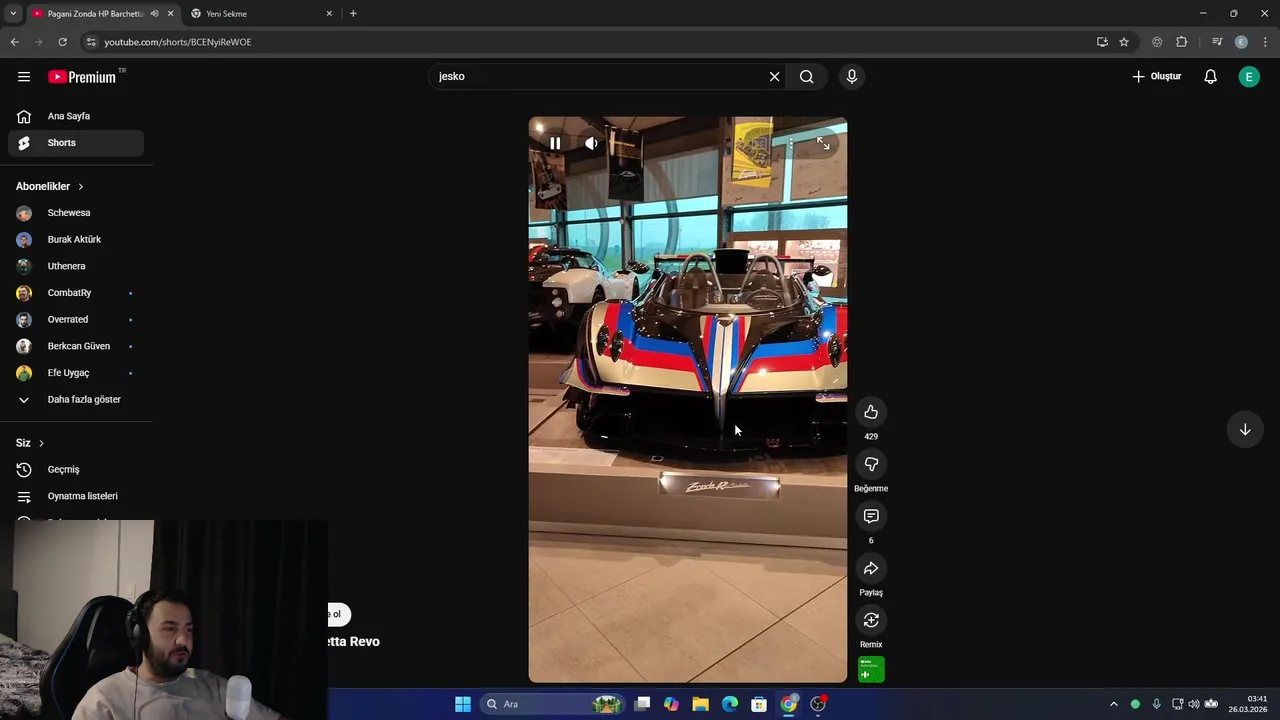Viewport: 1280px width, 720px height.
Task: Open the Uthenera channel
Action: [76, 266]
